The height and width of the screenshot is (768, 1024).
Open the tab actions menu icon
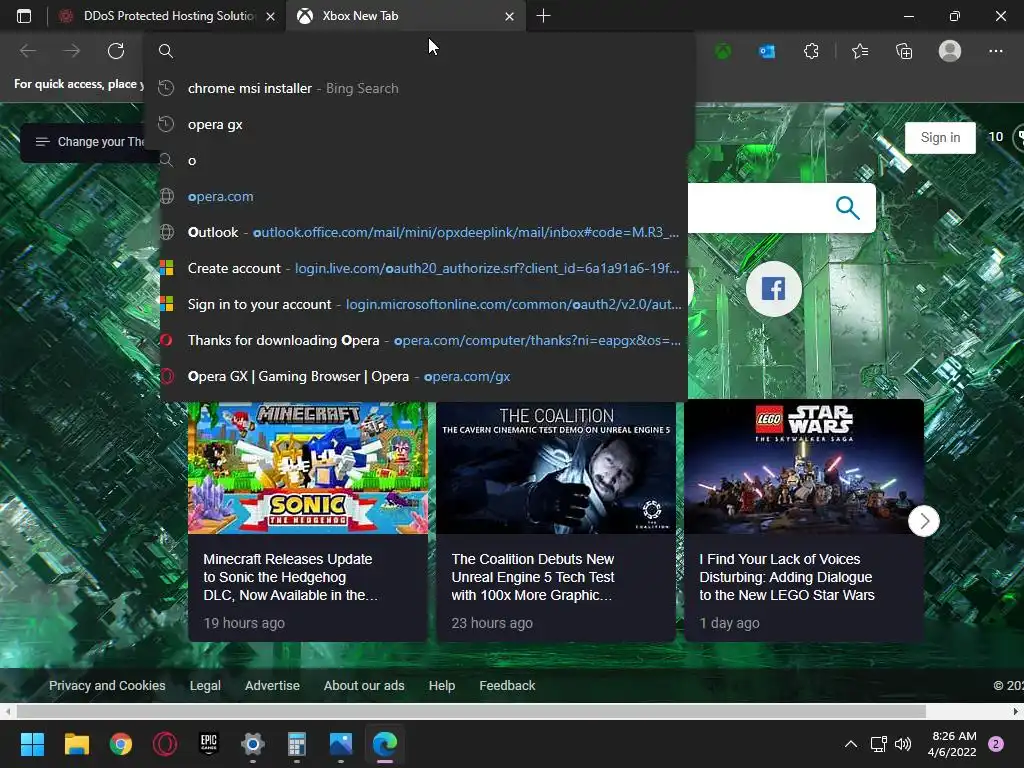tap(24, 16)
